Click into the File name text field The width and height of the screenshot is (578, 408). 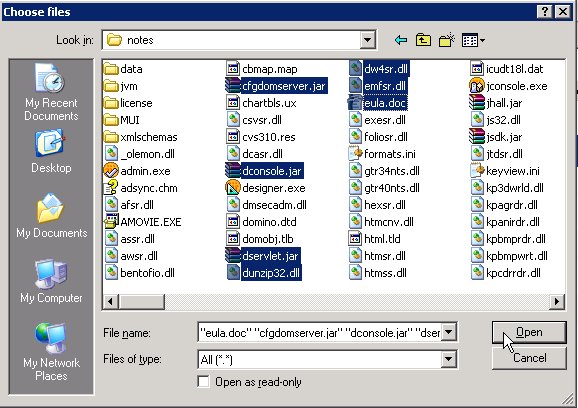click(x=320, y=333)
